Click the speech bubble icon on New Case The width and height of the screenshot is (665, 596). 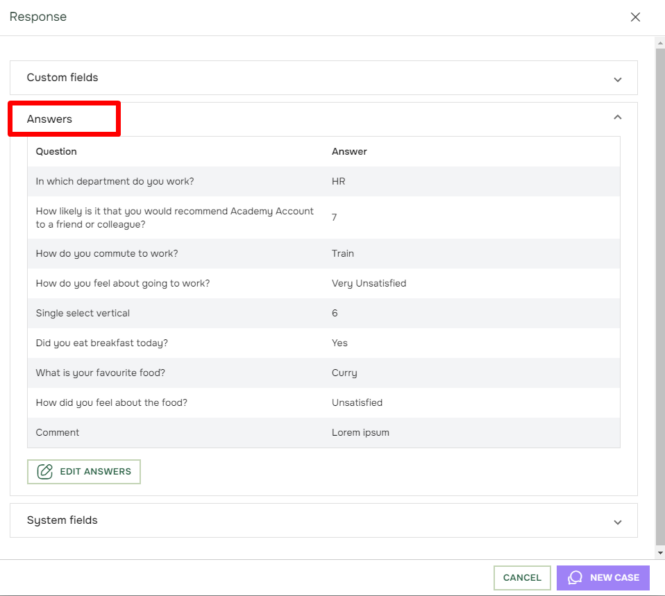coord(575,577)
